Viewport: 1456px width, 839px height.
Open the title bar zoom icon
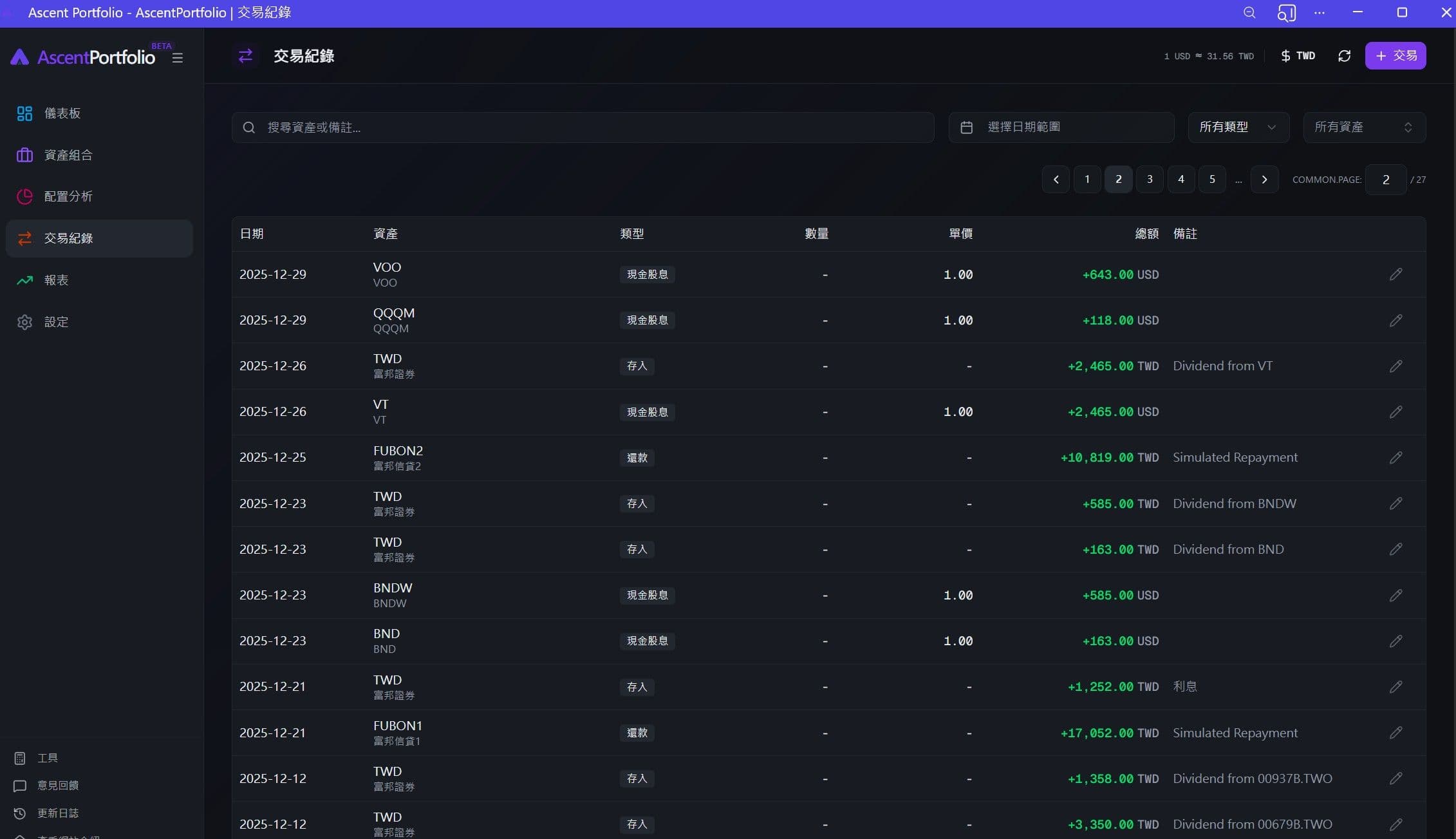click(1249, 13)
